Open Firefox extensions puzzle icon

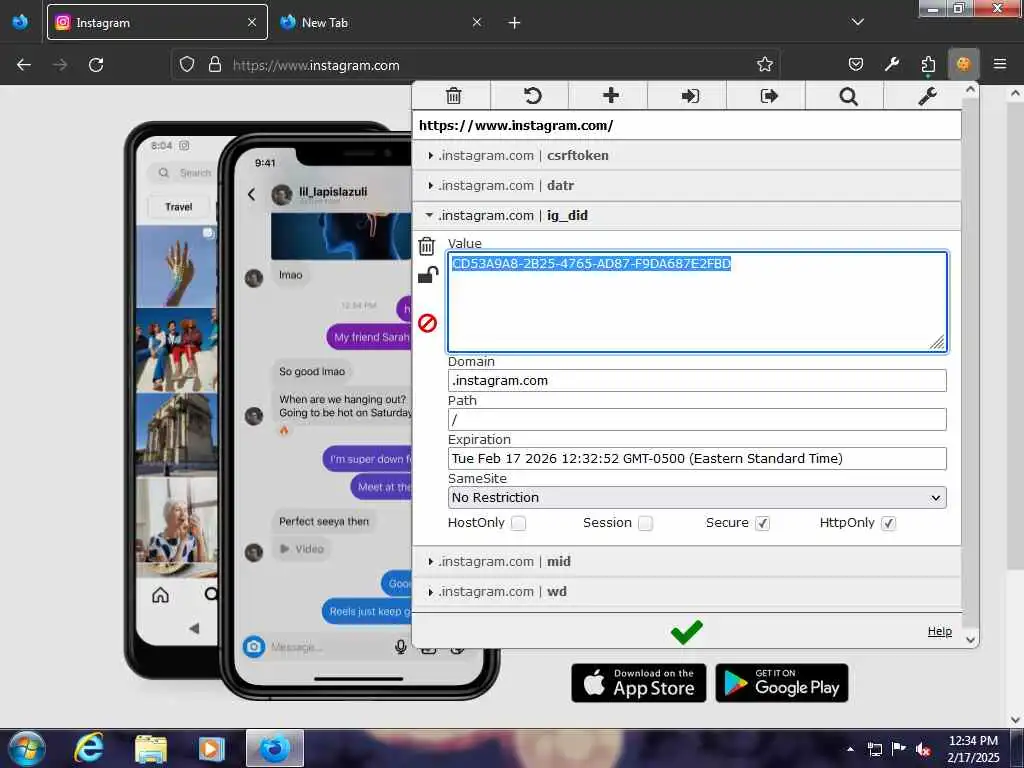tap(928, 64)
